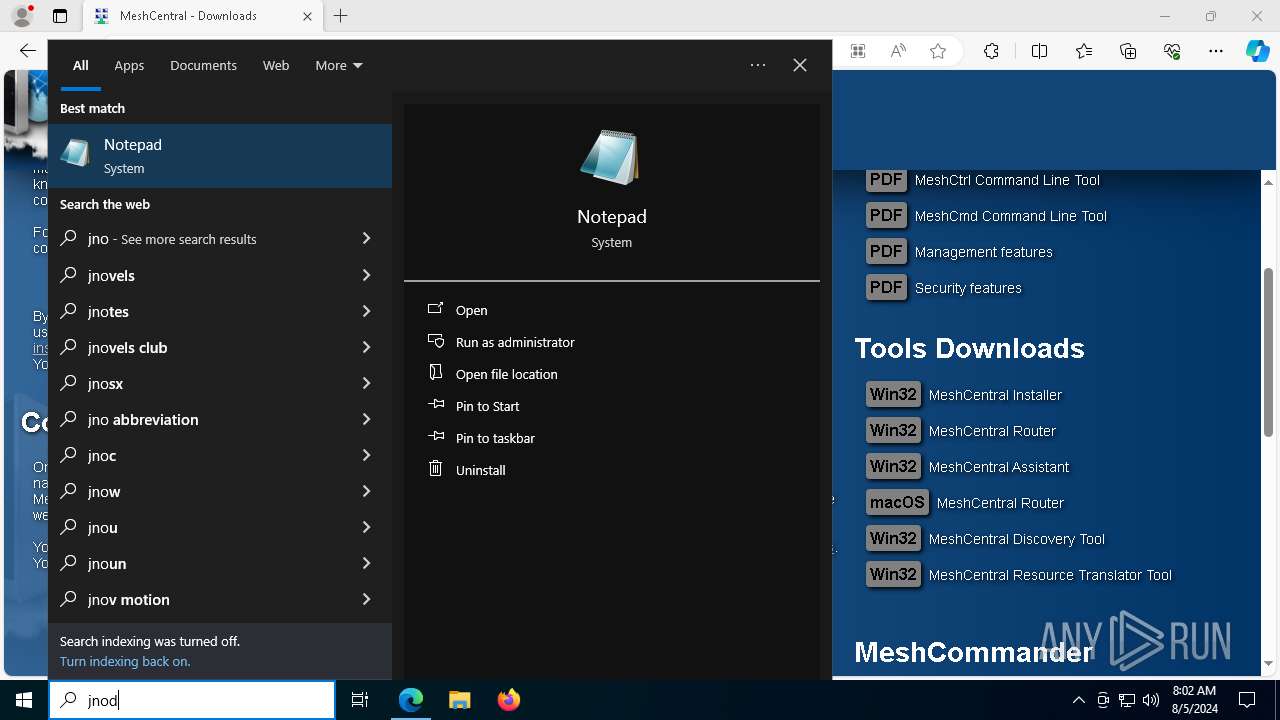This screenshot has height=720, width=1280.
Task: Open Edge profile avatar icon
Action: 22,16
